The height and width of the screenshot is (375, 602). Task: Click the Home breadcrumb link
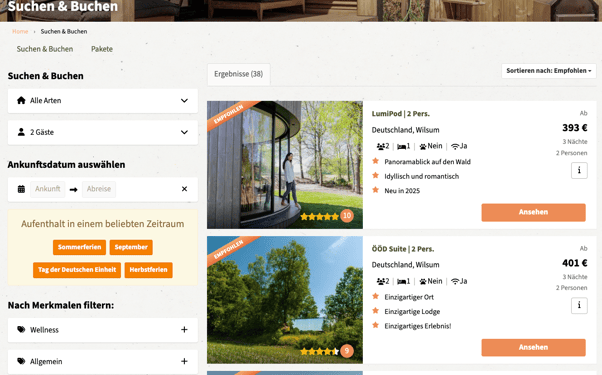(x=20, y=31)
